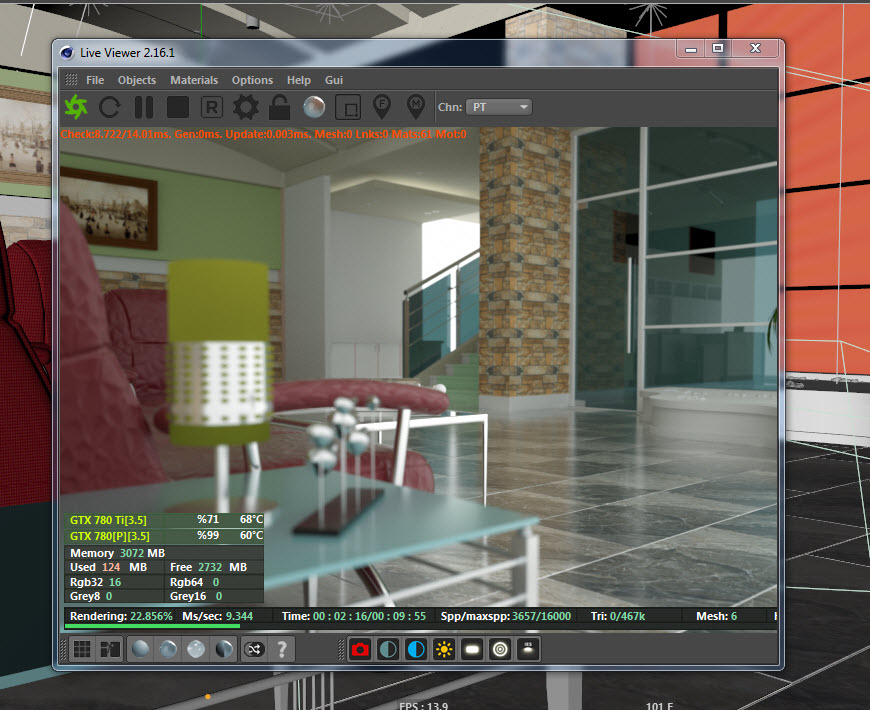This screenshot has width=870, height=710.
Task: Click the Octane send scene icon
Action: coord(76,106)
